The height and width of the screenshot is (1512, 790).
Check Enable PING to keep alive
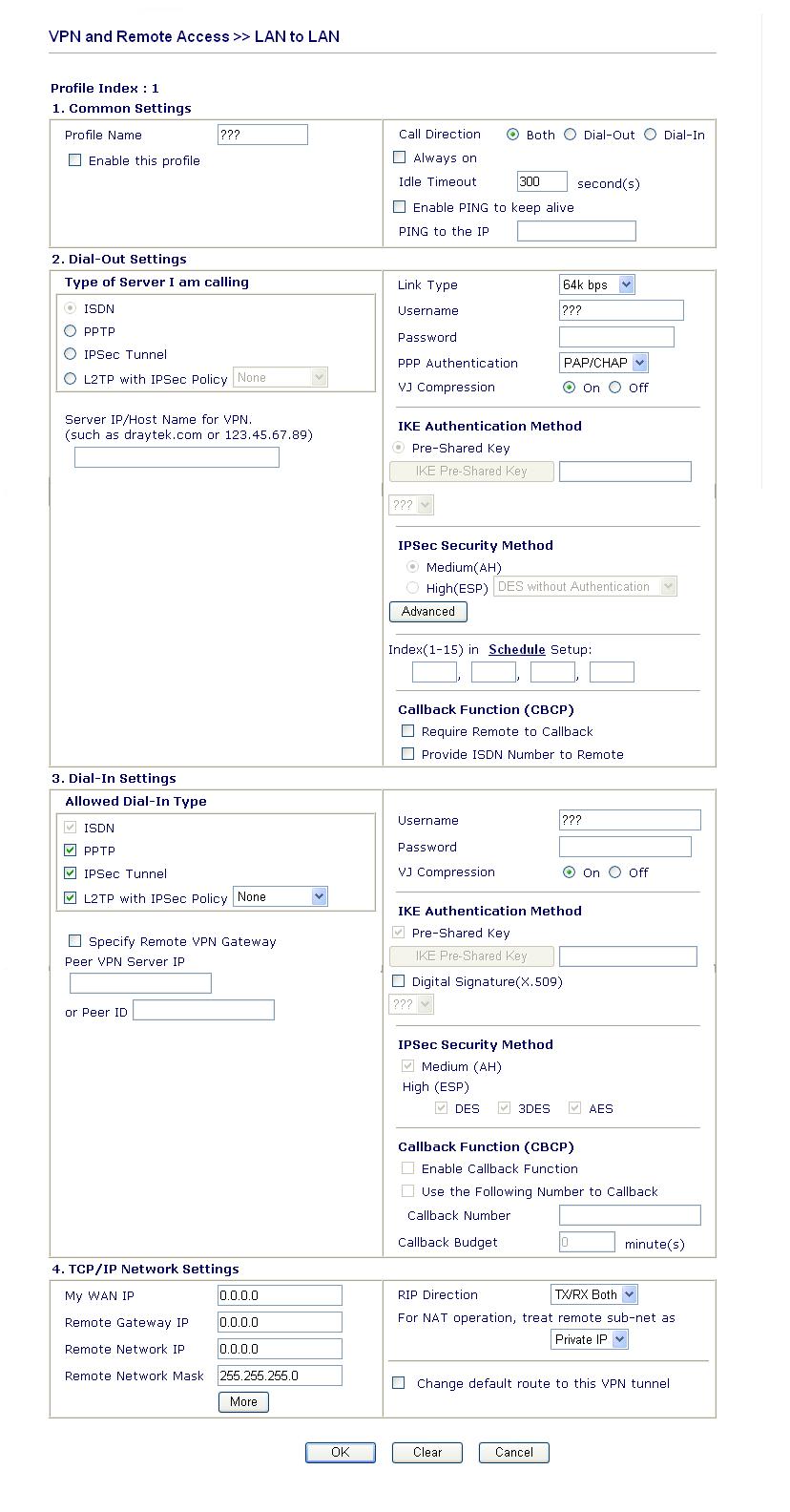point(400,207)
